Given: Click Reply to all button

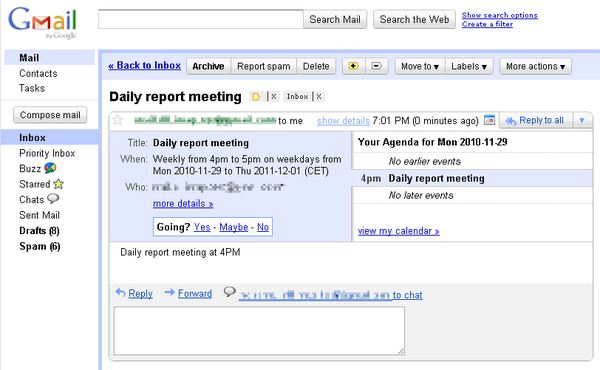Looking at the screenshot, I should [536, 121].
